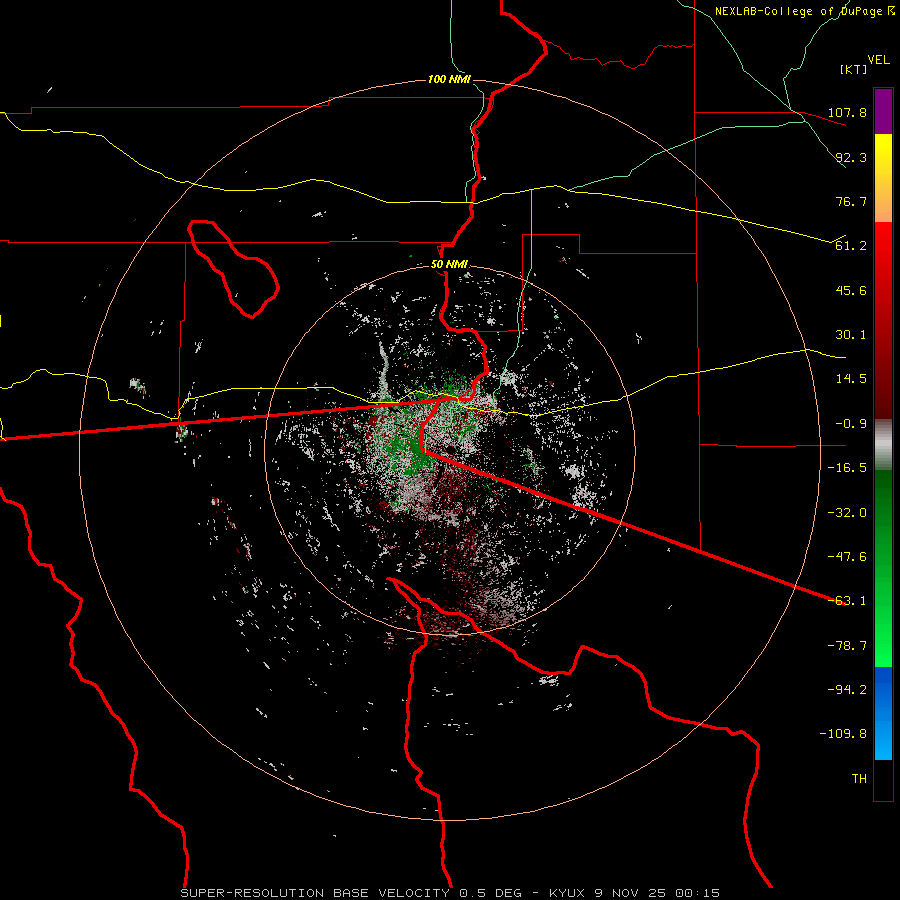Viewport: 900px width, 900px height.
Task: Click the blue segment of velocity color bar
Action: click(x=883, y=713)
